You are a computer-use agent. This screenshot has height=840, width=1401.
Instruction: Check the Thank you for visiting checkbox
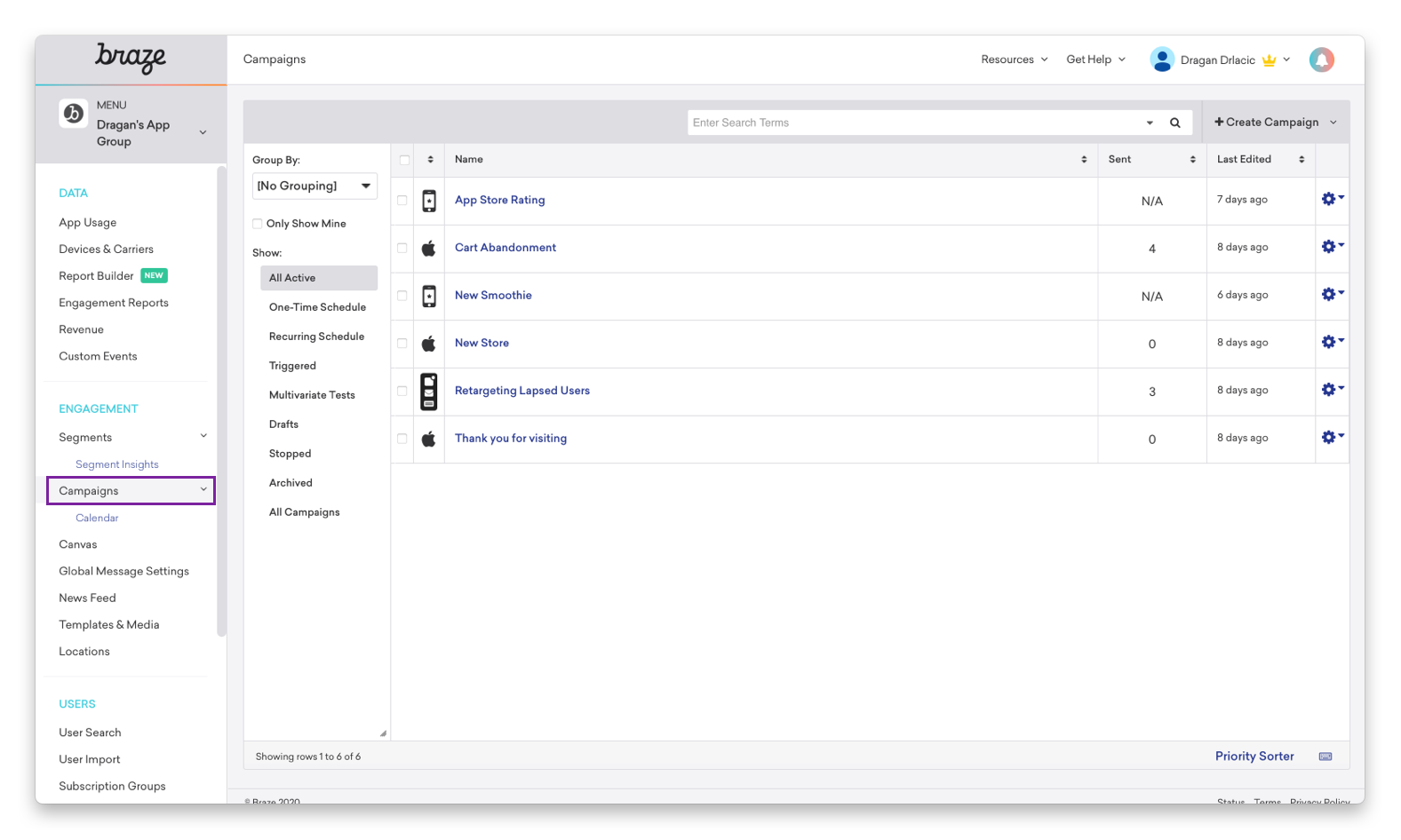click(x=402, y=439)
